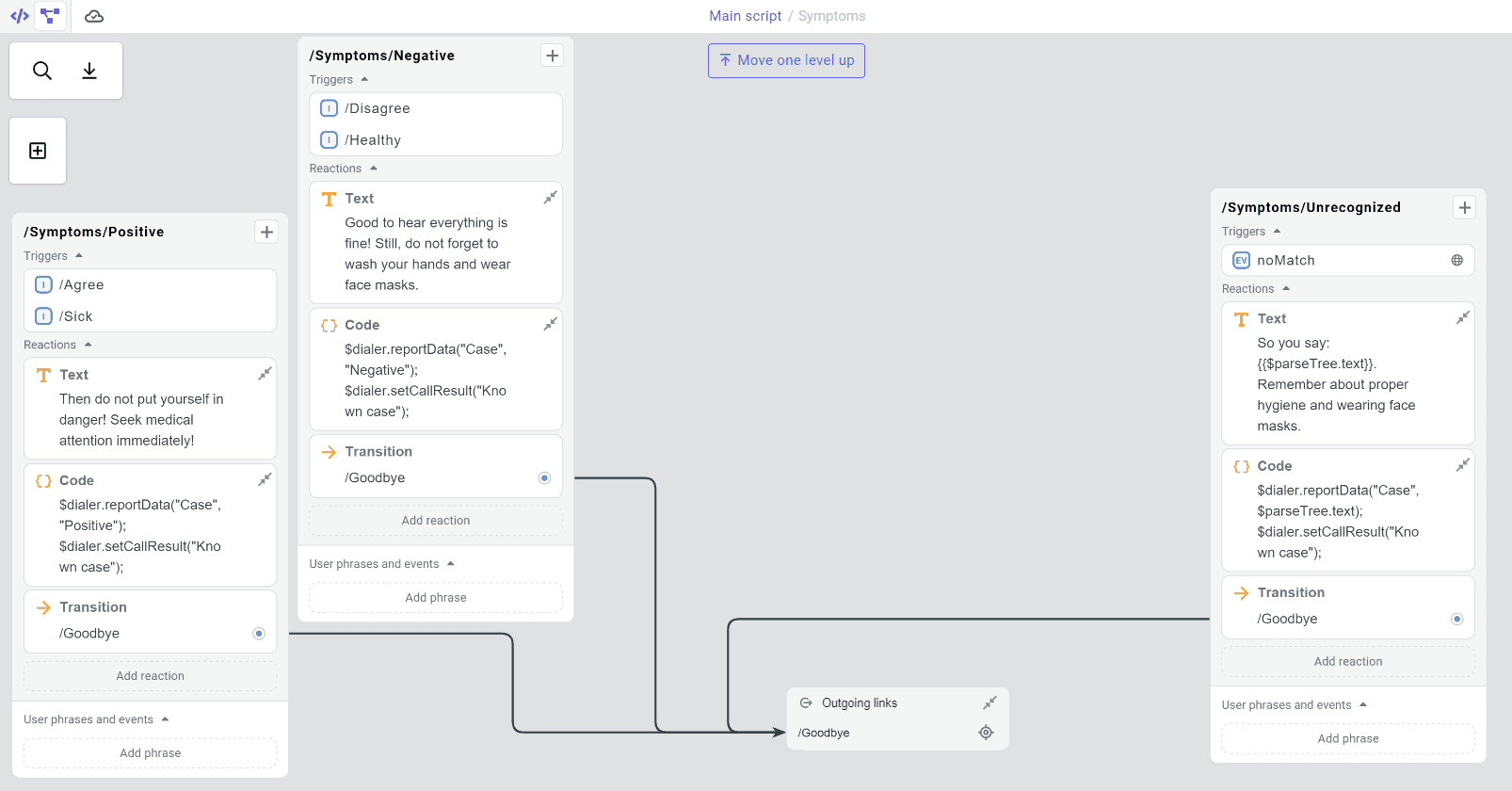1512x791 pixels.
Task: Click Move one level up
Action: point(786,60)
